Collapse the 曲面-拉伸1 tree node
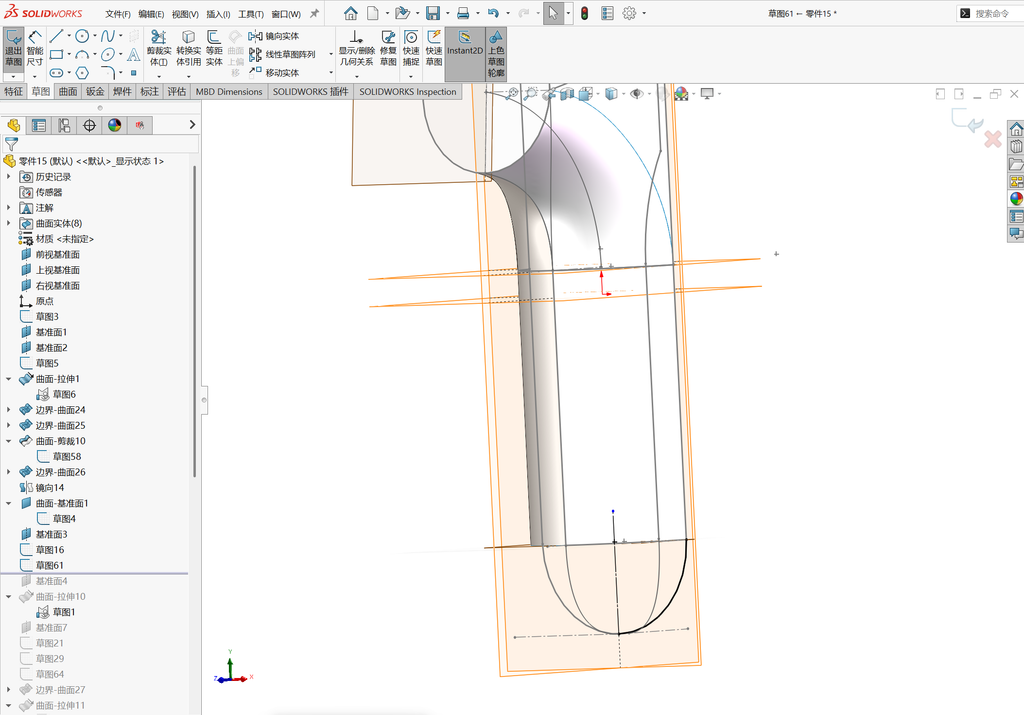1024x715 pixels. click(x=8, y=379)
